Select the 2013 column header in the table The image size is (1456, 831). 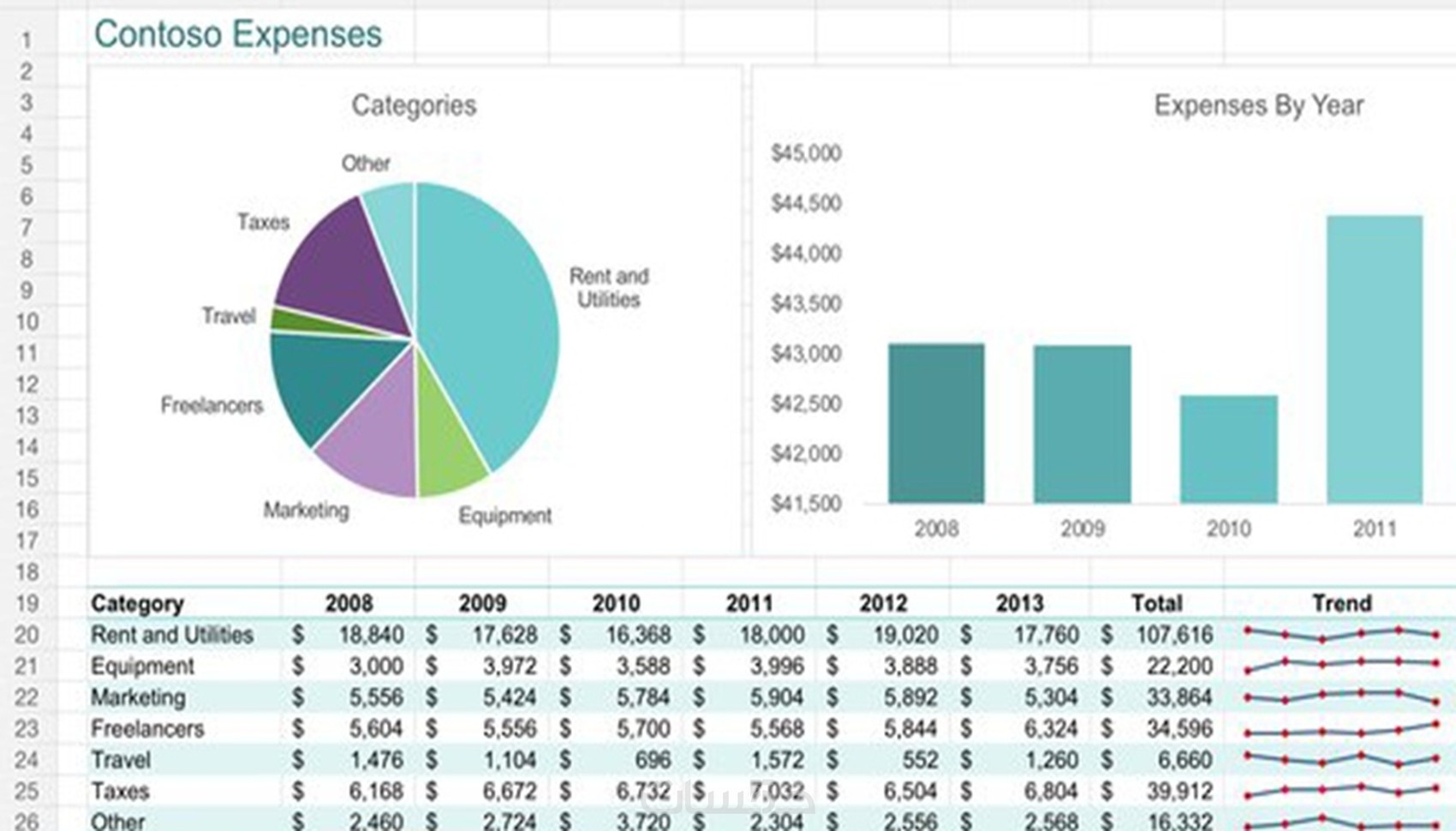[1019, 603]
